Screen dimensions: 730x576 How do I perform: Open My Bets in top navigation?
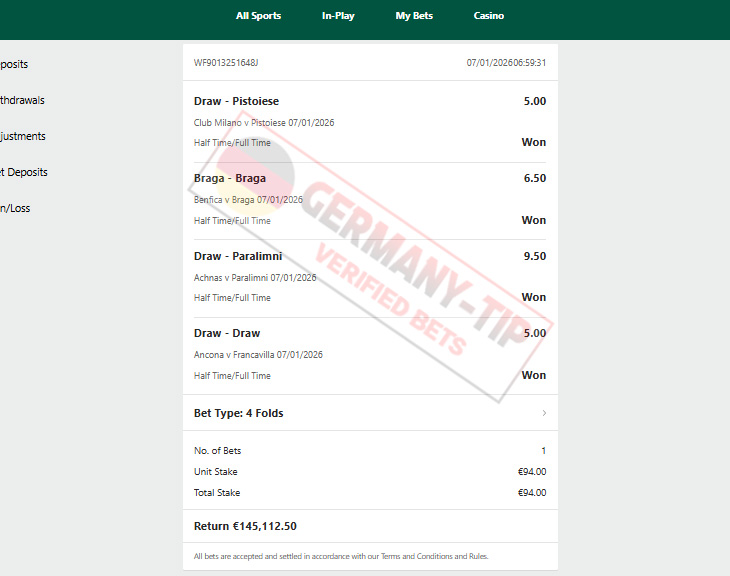pyautogui.click(x=414, y=16)
